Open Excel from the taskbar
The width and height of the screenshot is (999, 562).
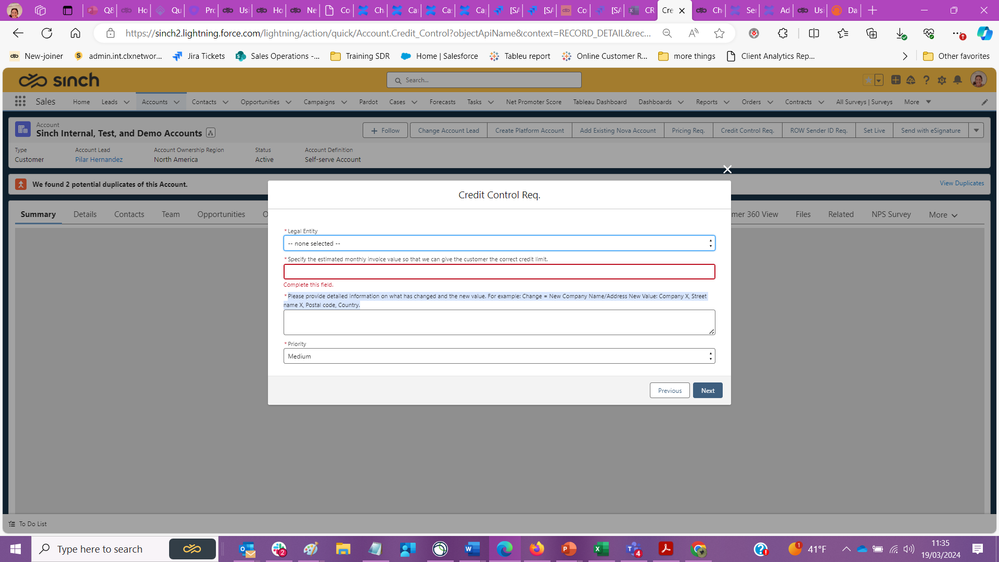[601, 549]
